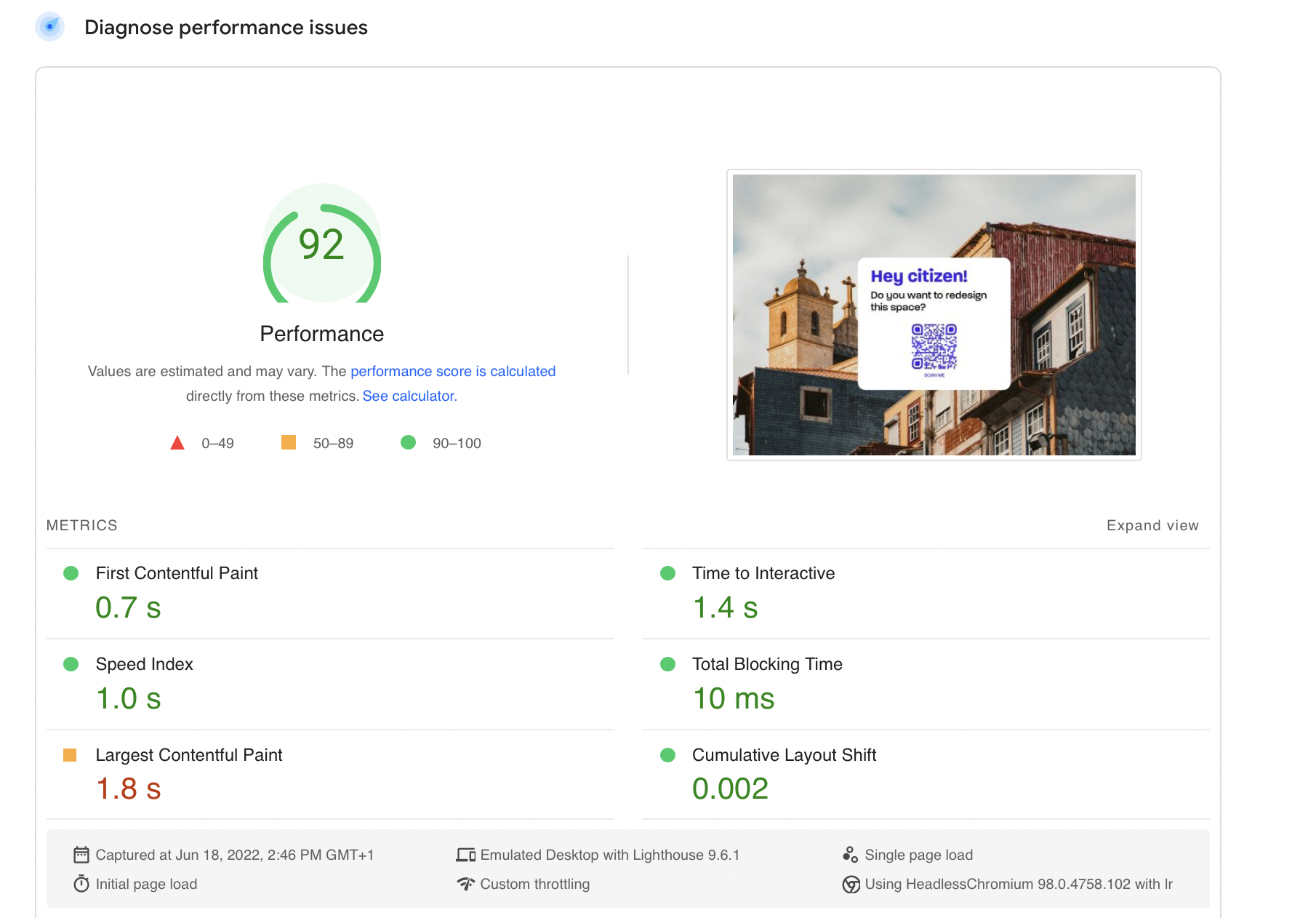Click the blue Lighthouse diagnose icon
Viewport: 1316px width, 918px height.
pos(49,27)
